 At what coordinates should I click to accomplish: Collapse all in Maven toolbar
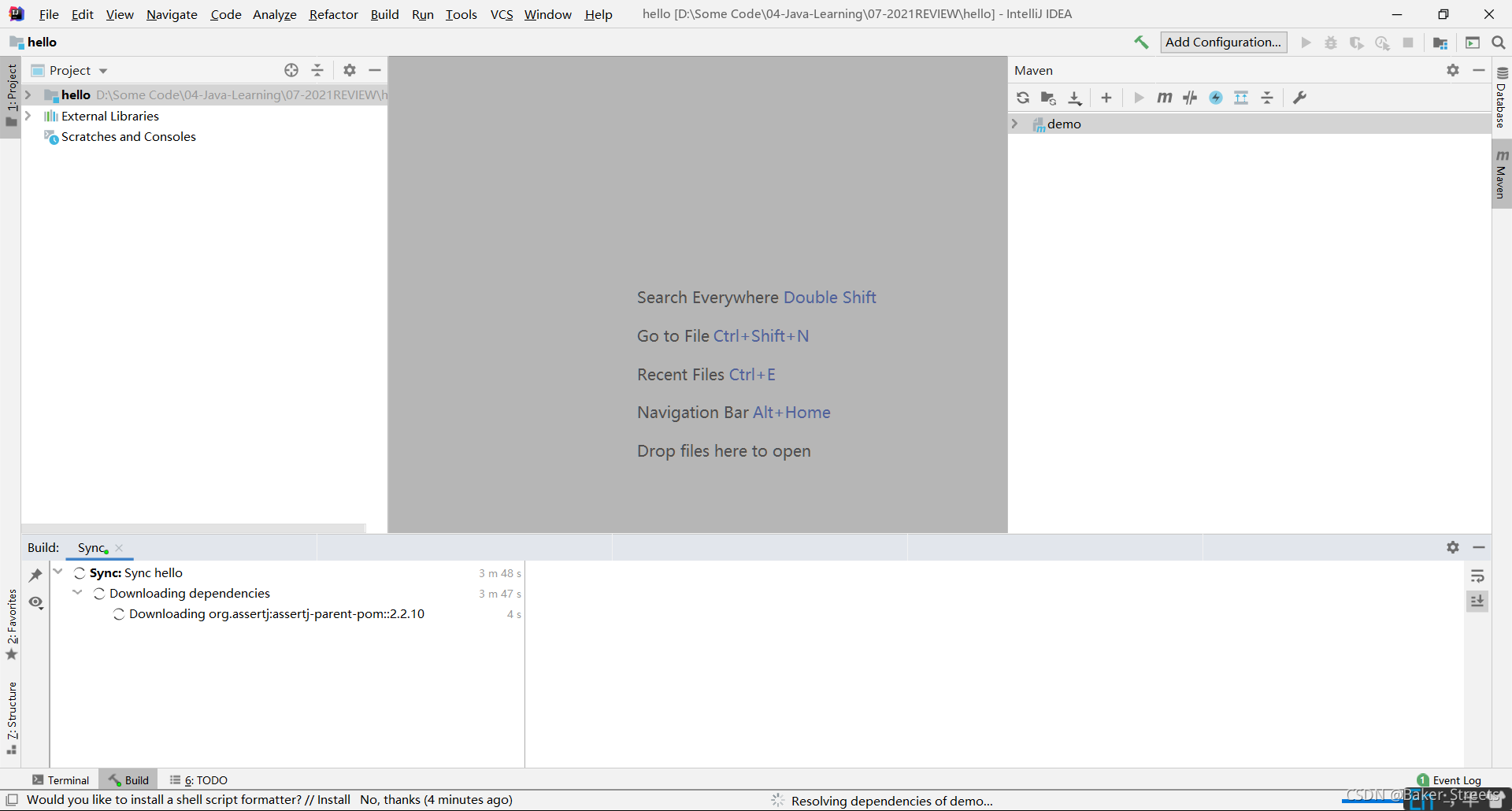click(1267, 98)
